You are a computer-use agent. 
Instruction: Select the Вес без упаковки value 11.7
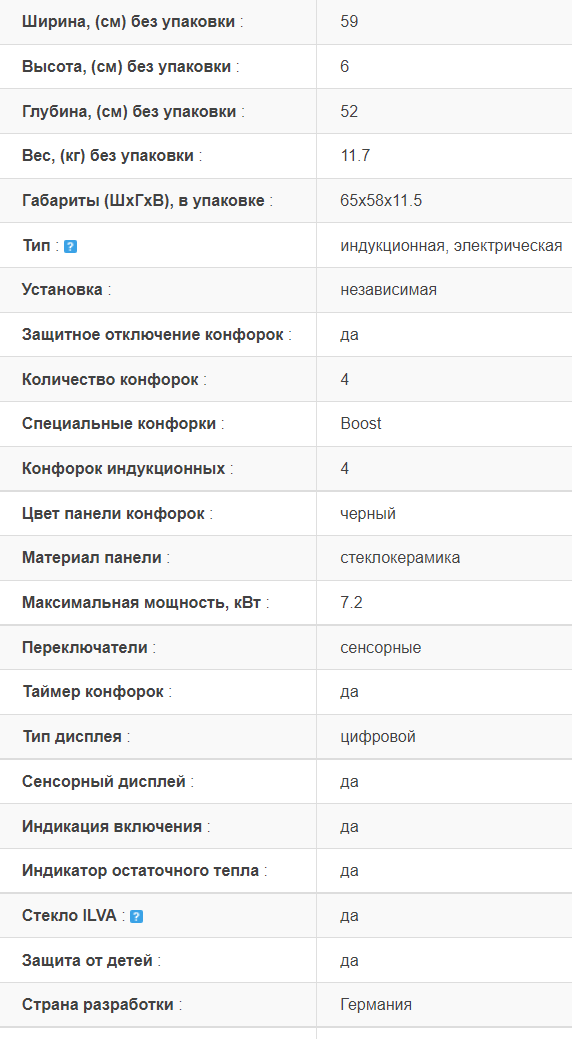355,156
